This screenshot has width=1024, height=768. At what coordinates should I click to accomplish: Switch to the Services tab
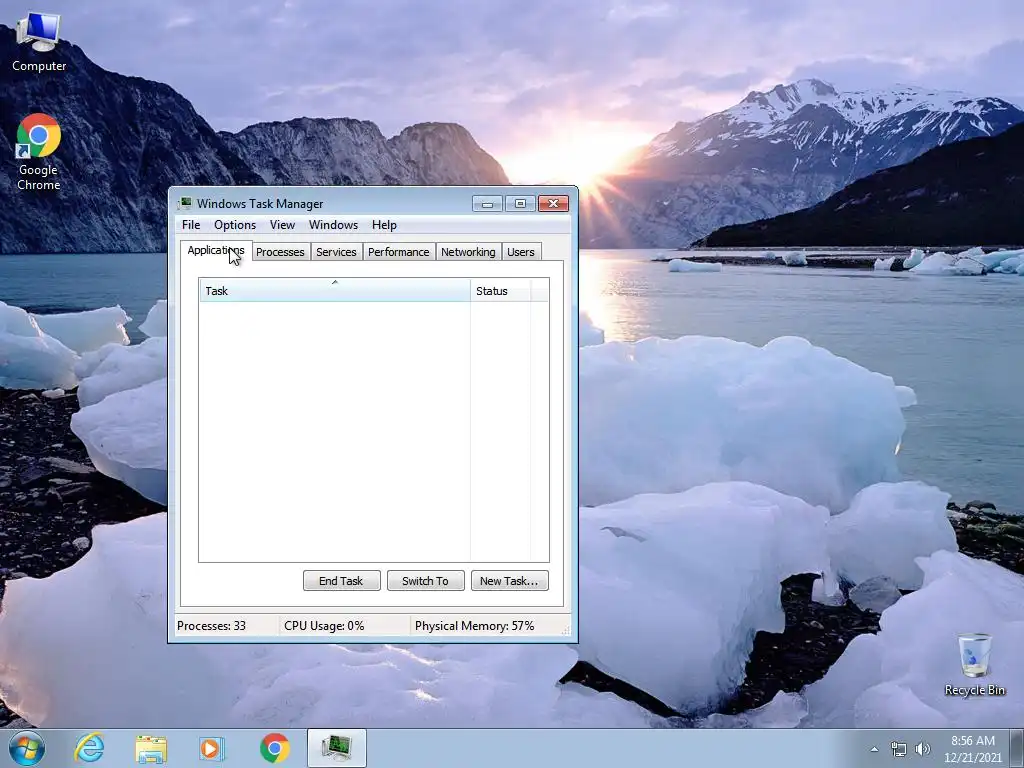(x=336, y=252)
